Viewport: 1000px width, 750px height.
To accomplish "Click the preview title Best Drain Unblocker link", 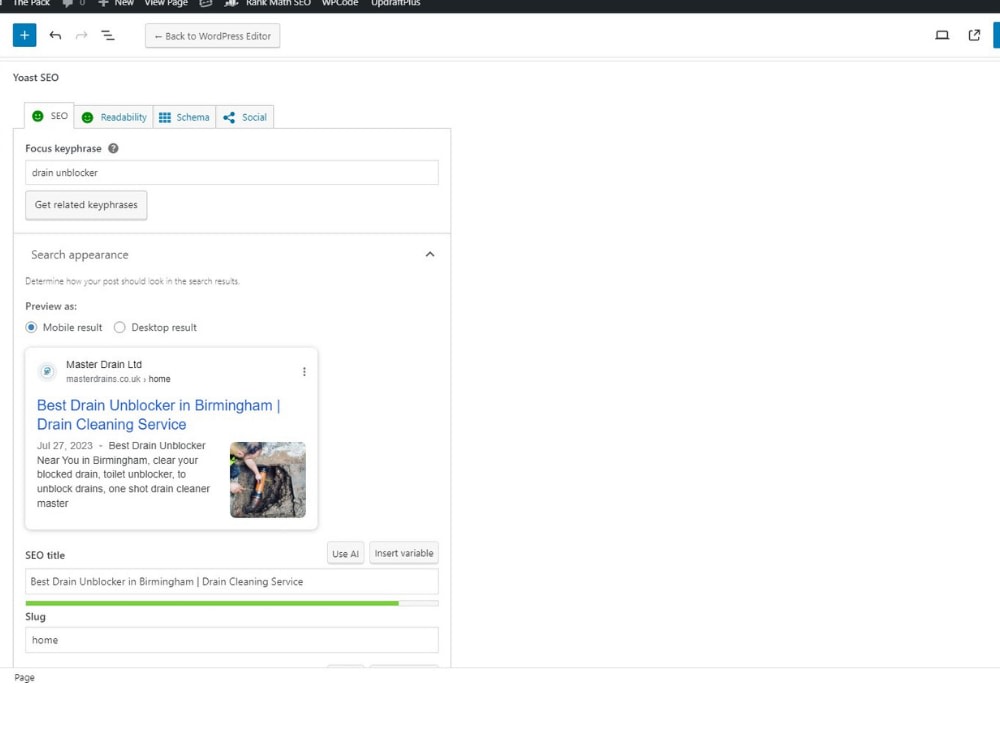I will coord(158,415).
